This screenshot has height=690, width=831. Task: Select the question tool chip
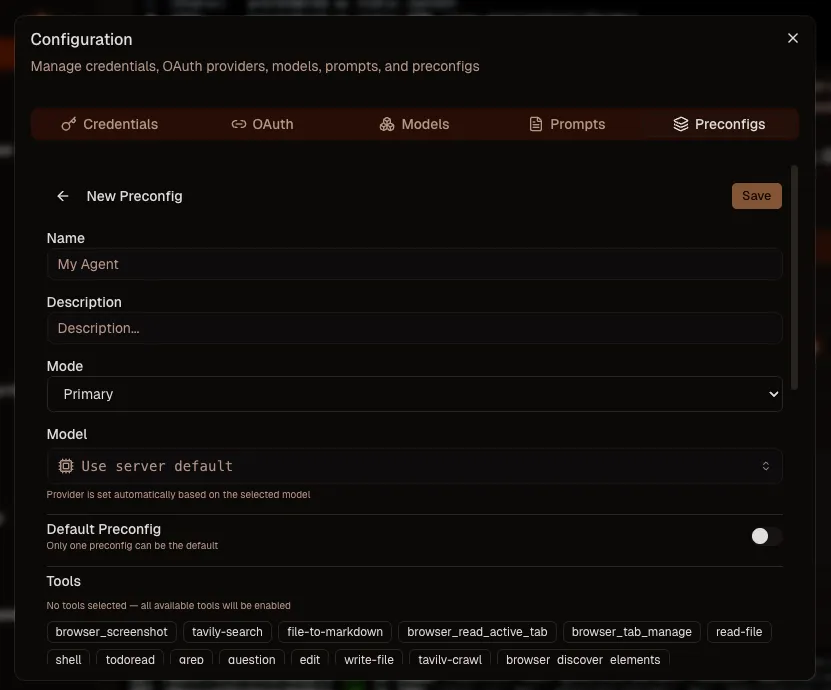tap(252, 659)
